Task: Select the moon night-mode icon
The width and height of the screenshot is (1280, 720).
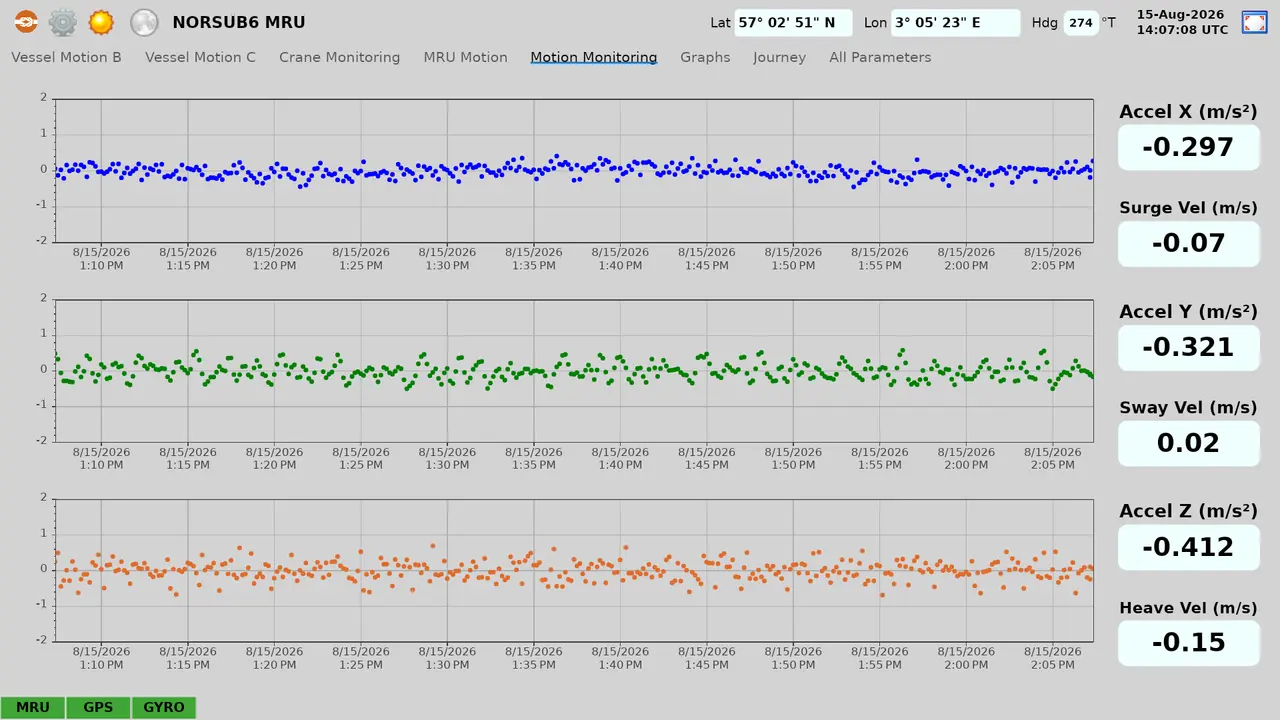Action: click(x=145, y=22)
